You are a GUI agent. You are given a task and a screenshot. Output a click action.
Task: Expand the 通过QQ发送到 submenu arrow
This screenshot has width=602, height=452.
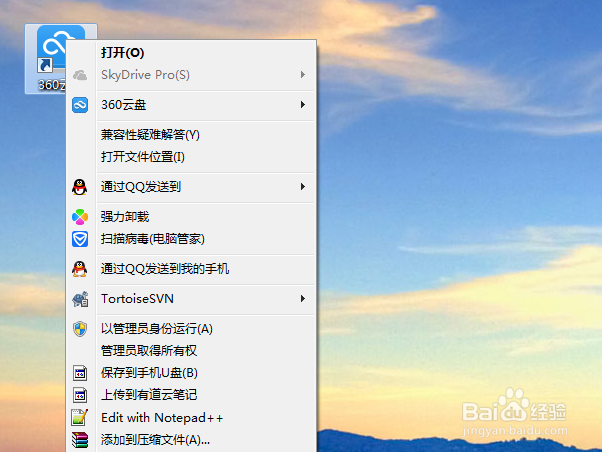(303, 187)
